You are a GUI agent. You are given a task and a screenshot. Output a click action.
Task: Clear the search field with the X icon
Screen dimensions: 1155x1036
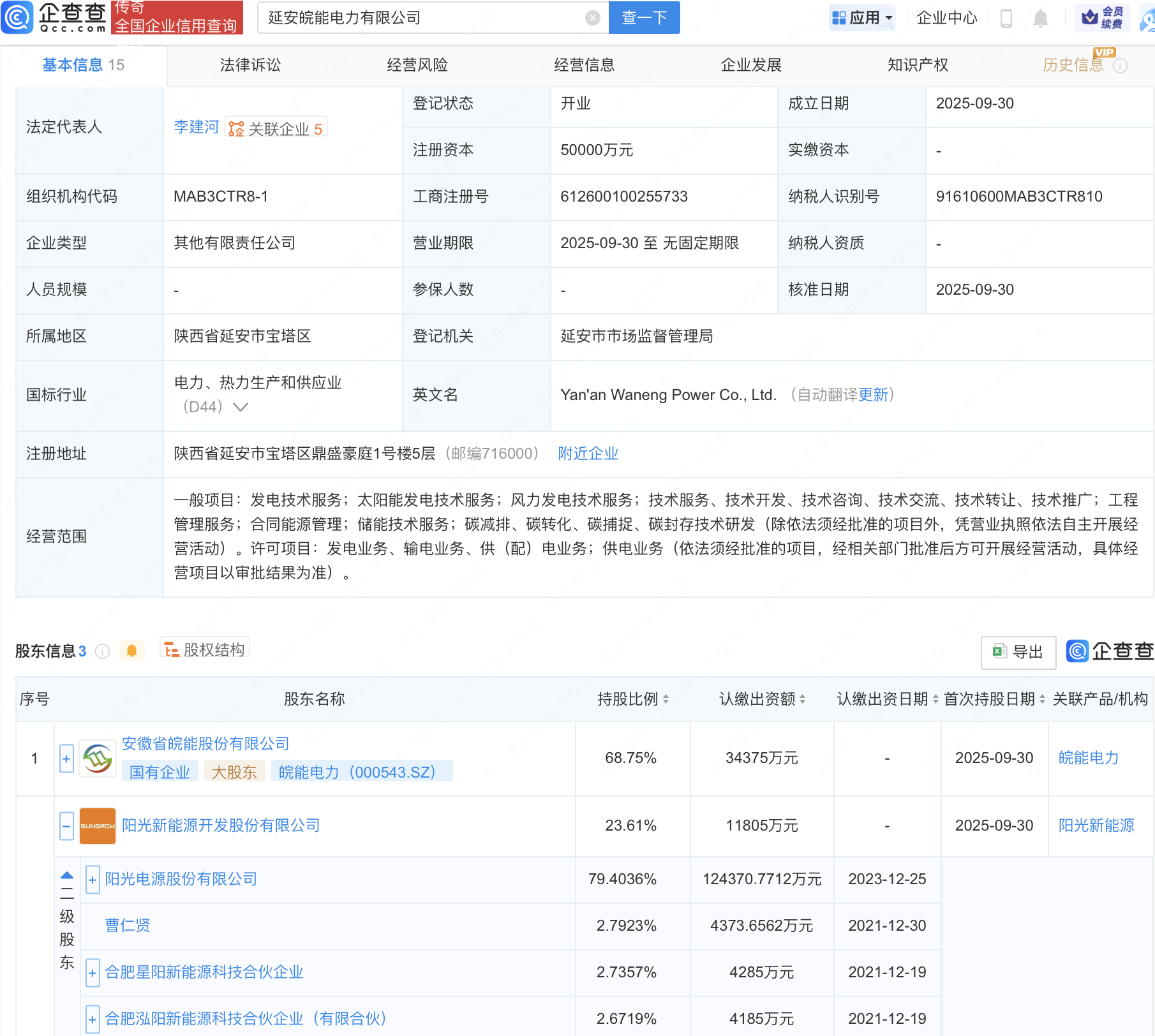[x=592, y=18]
